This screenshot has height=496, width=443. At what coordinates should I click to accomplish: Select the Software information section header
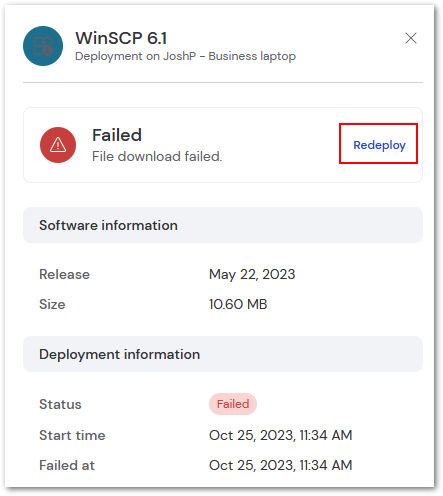click(x=223, y=225)
